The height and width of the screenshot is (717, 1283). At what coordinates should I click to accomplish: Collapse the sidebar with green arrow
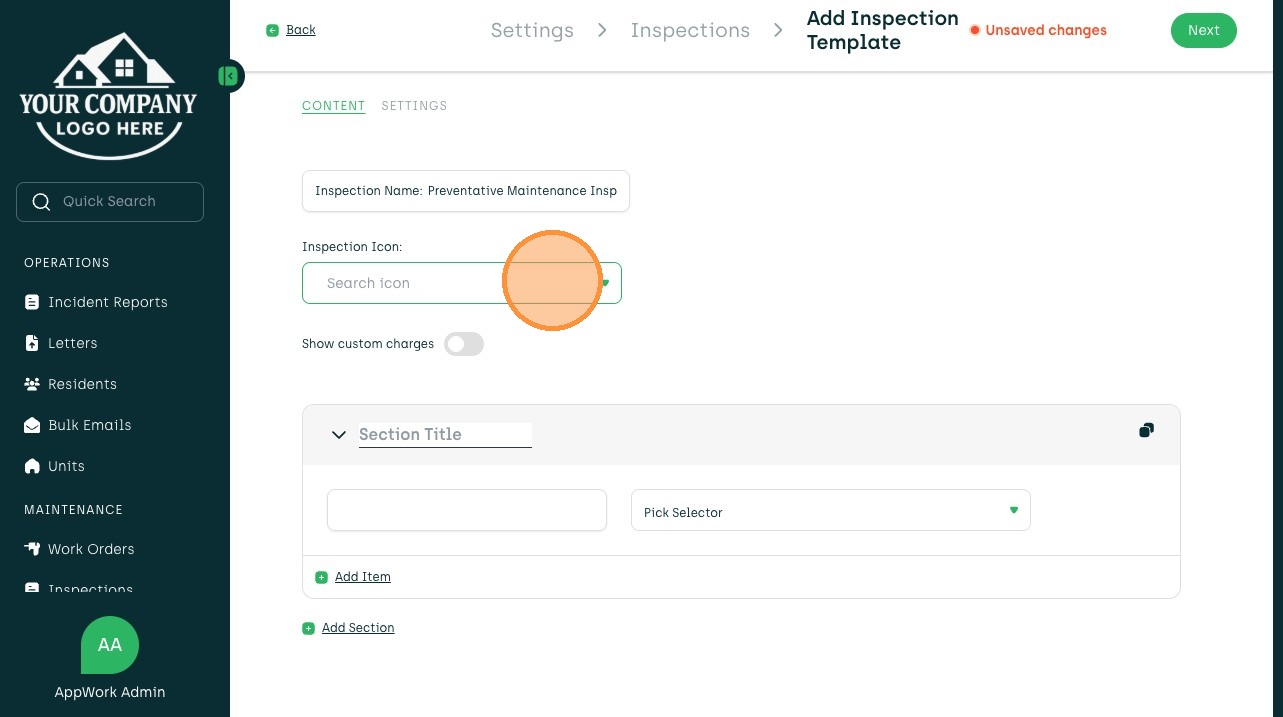tap(230, 76)
